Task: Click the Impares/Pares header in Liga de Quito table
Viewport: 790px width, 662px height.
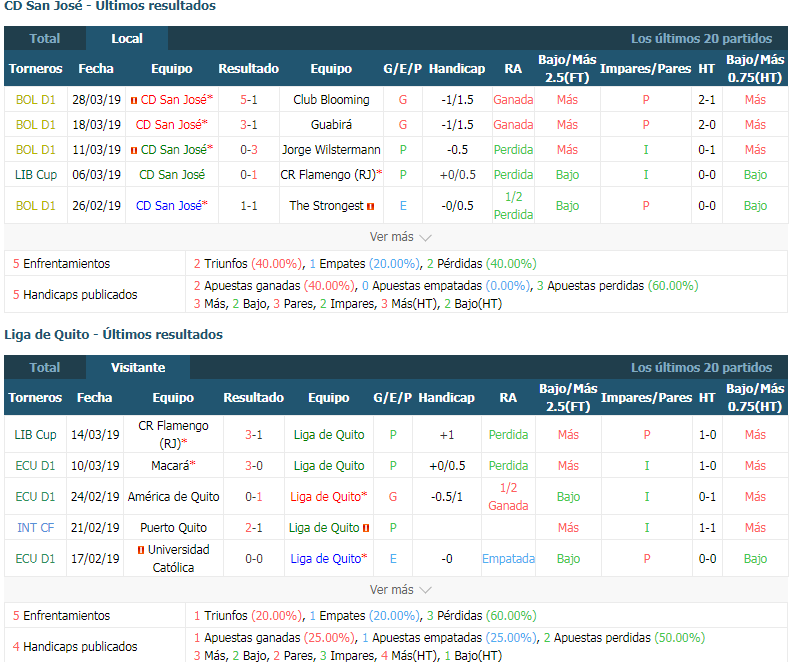Action: pyautogui.click(x=646, y=398)
